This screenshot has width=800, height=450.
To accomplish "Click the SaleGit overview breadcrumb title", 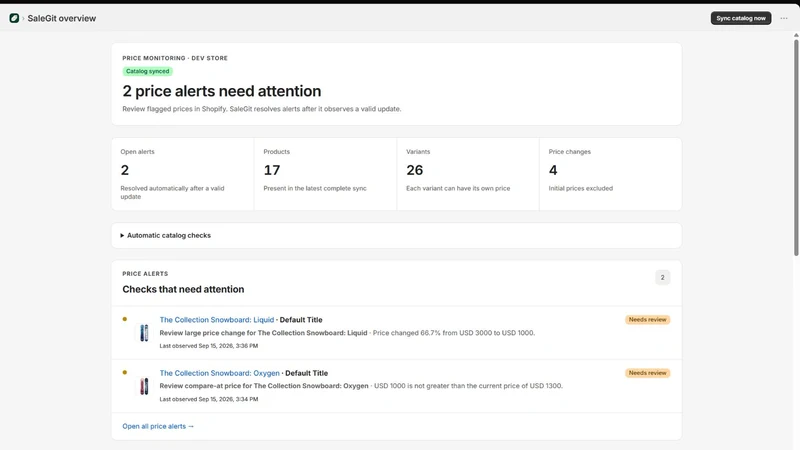I will tap(62, 18).
